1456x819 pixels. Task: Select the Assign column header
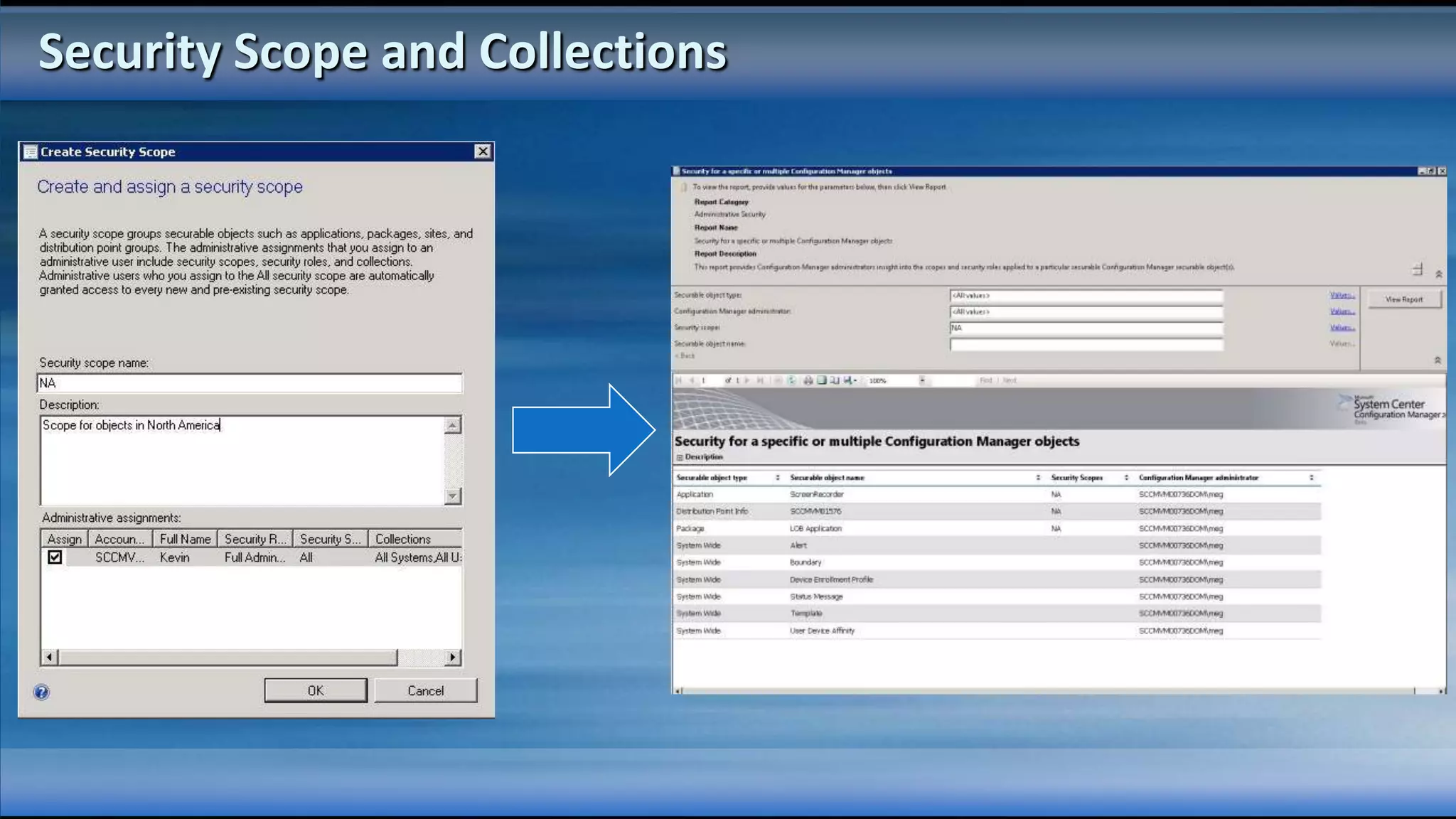(64, 539)
